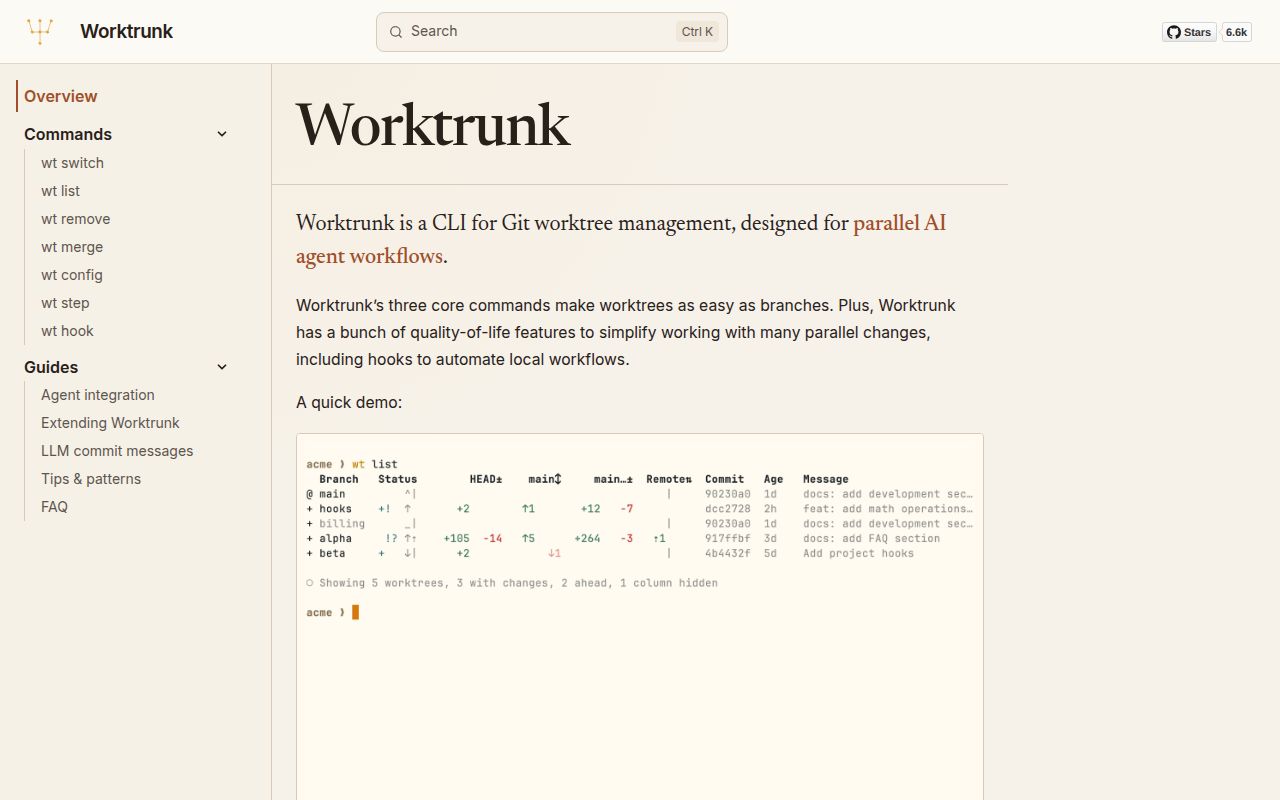Click the 'billing' branch row in demo
The width and height of the screenshot is (1280, 800).
(x=639, y=524)
